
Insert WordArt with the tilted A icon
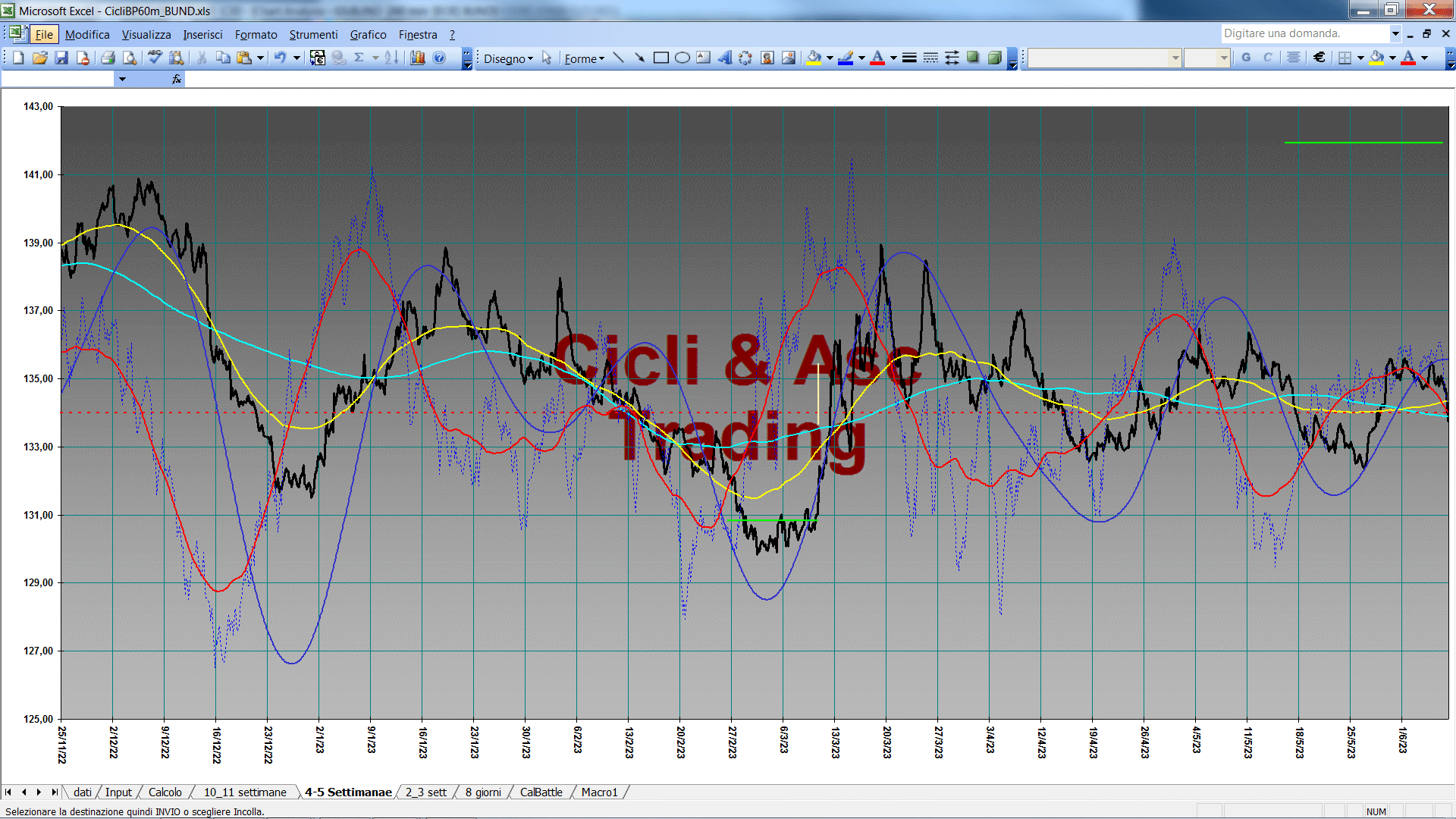click(724, 58)
